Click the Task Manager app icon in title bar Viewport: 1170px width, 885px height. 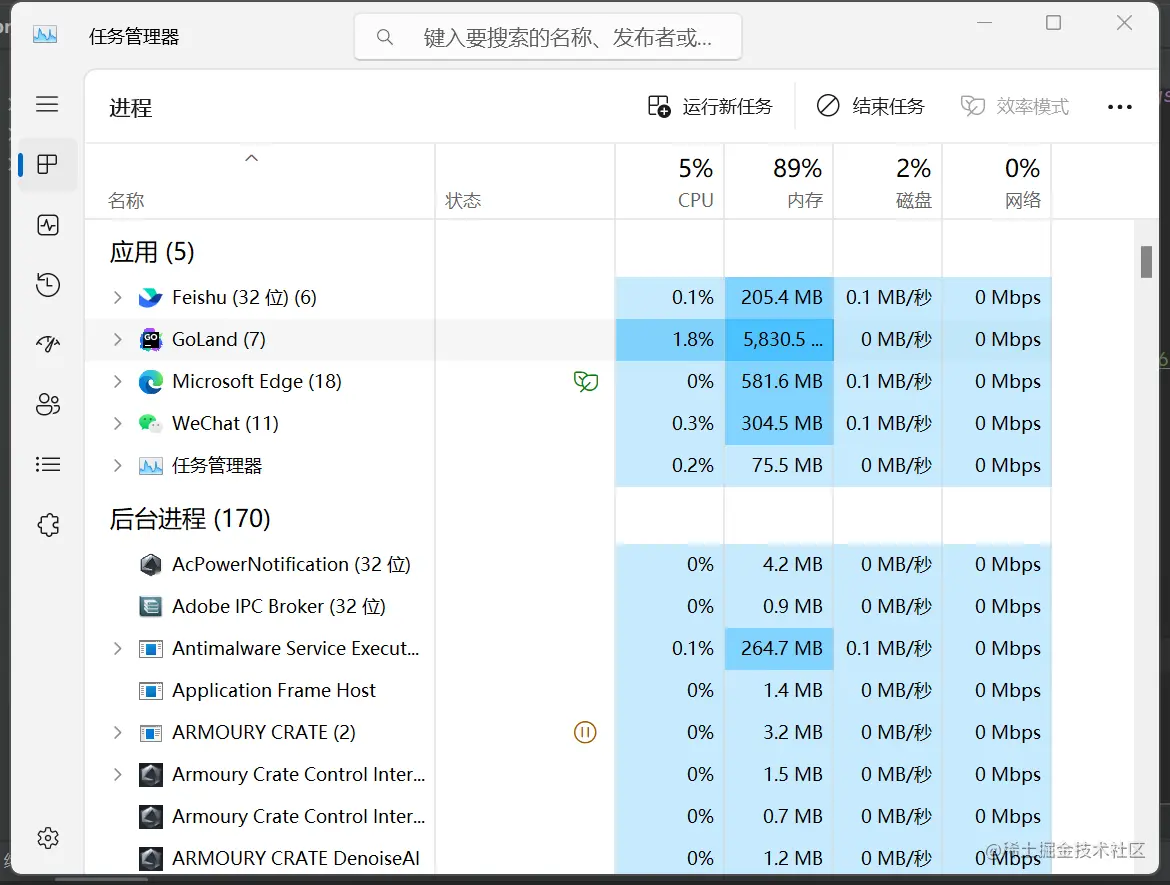[x=45, y=35]
